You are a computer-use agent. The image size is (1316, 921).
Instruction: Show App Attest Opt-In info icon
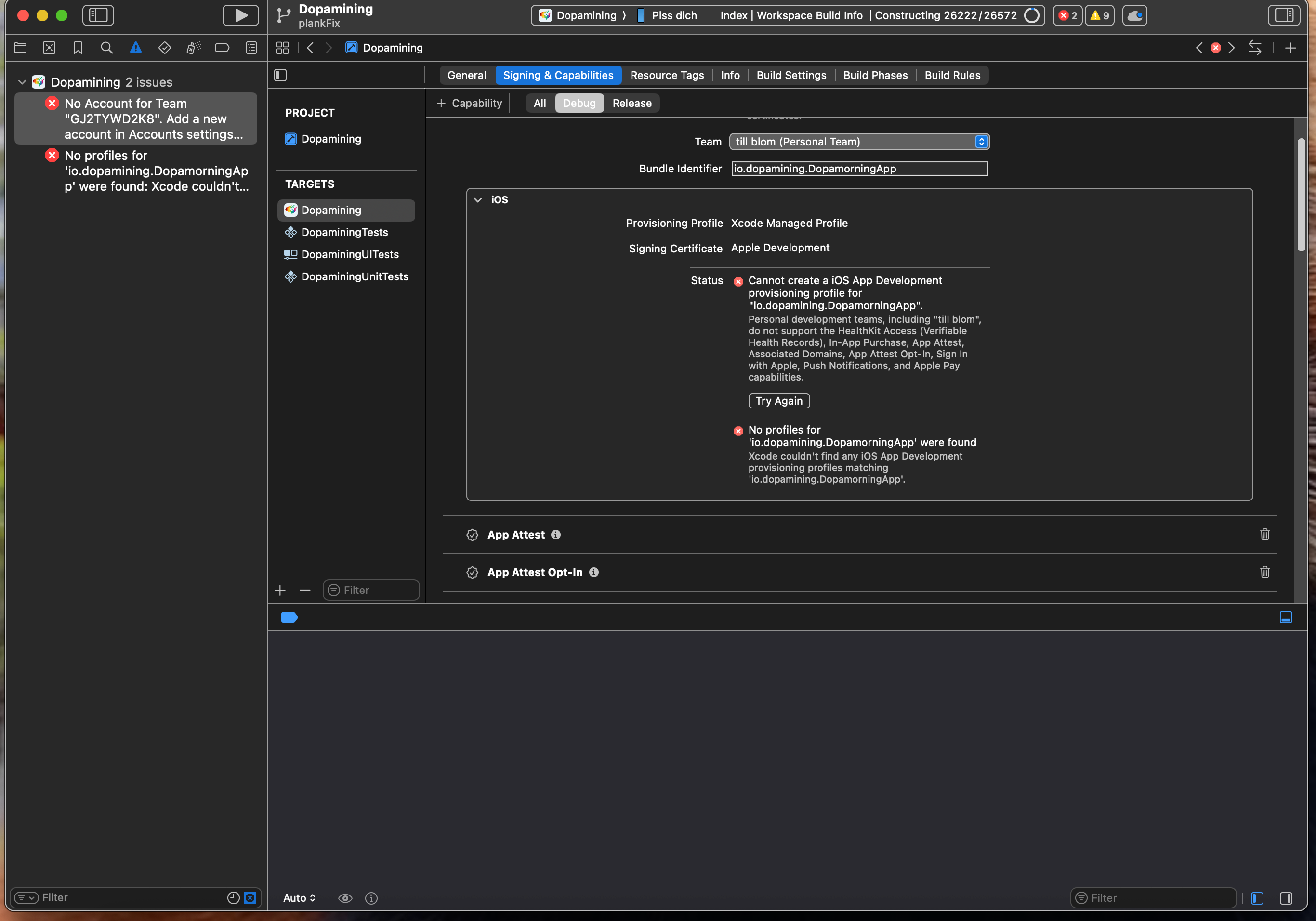[594, 573]
